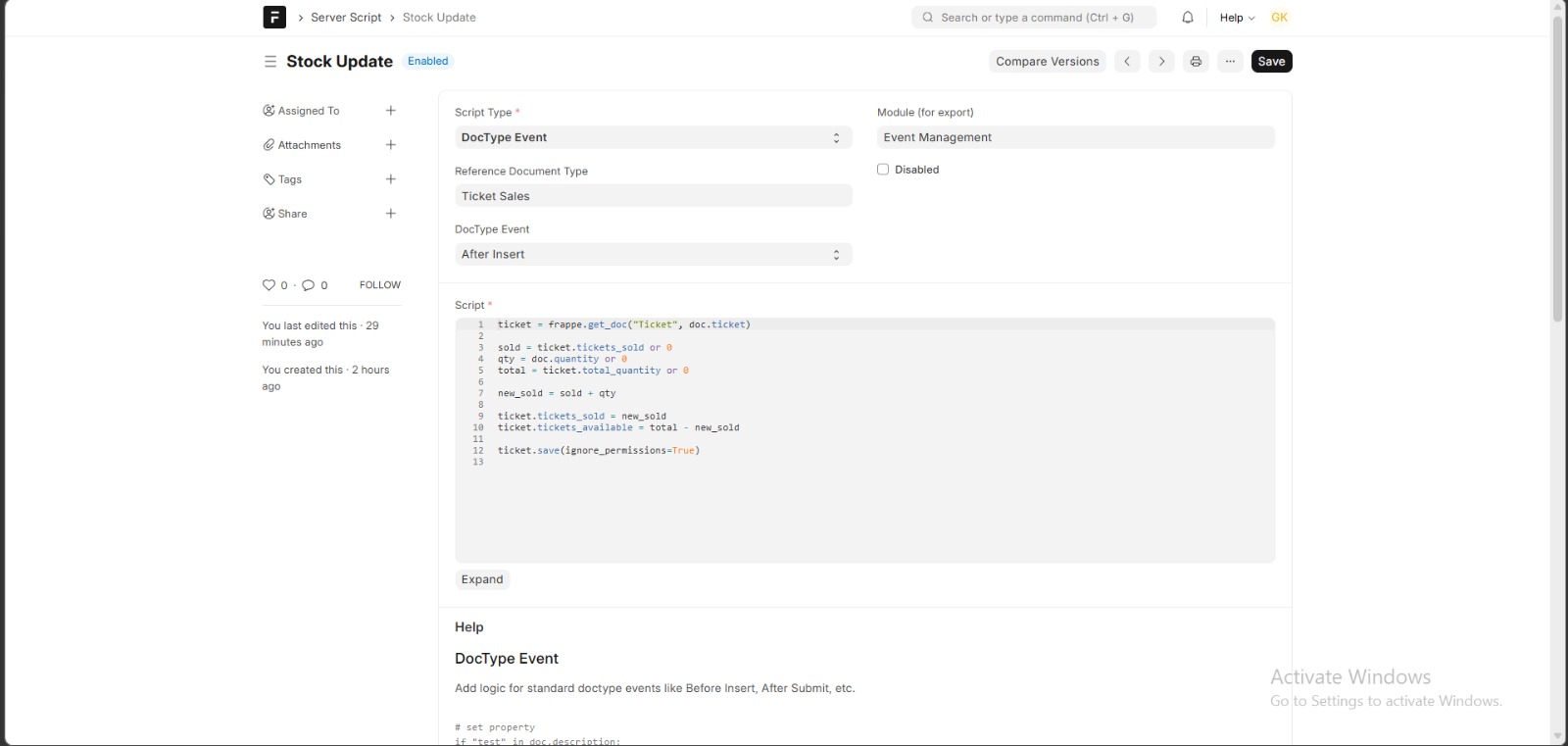1568x746 pixels.
Task: Click the Save button
Action: (1271, 61)
